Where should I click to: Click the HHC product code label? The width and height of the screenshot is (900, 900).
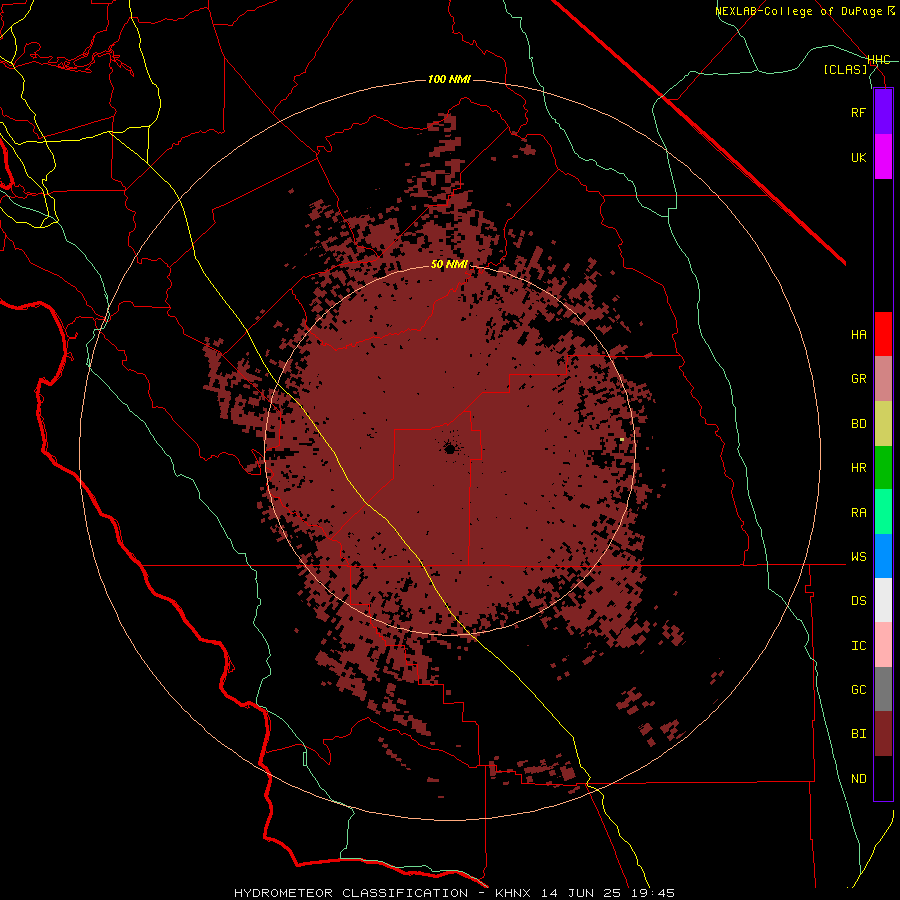pos(878,60)
